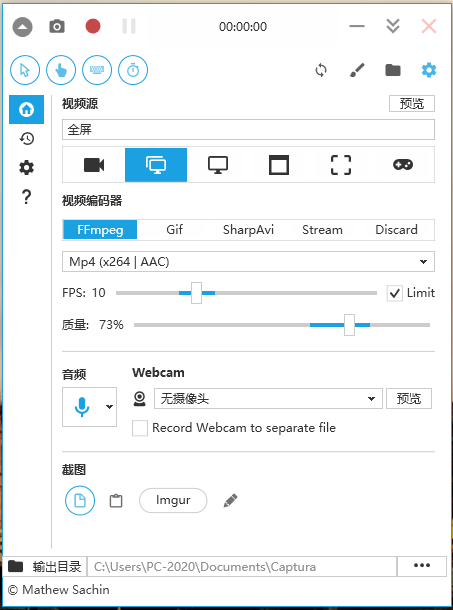
Task: Open the paintbrush overlay settings
Action: 357,70
